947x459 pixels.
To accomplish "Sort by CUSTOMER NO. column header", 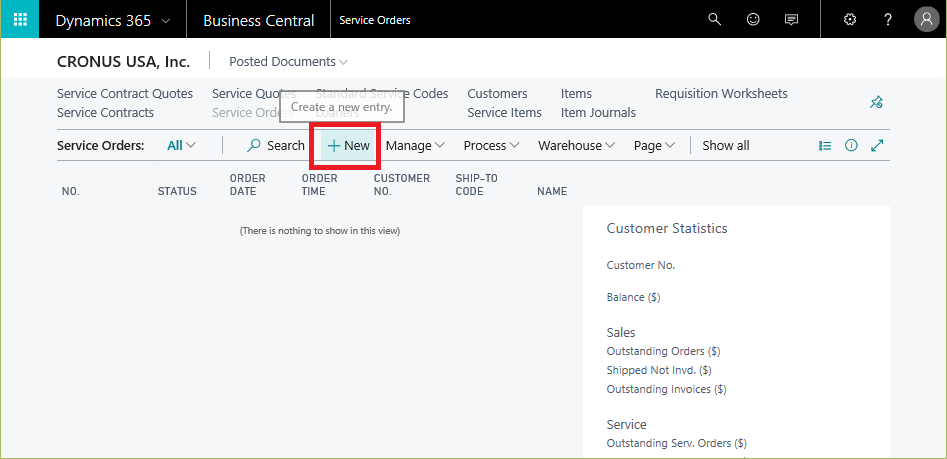I will (x=402, y=185).
